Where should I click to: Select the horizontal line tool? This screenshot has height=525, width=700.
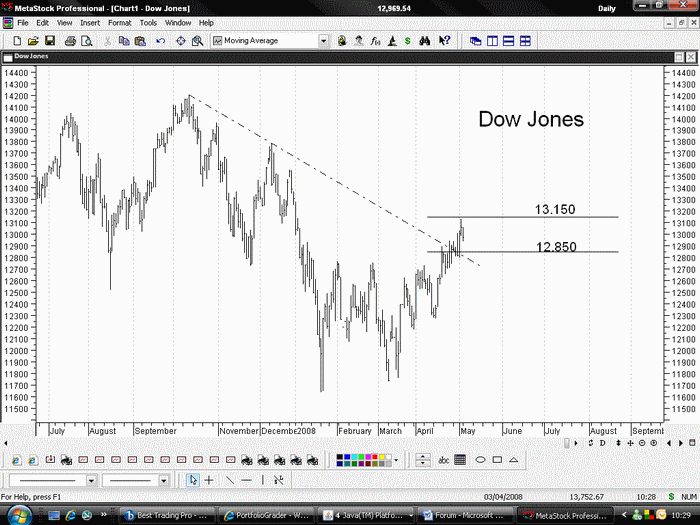coord(246,480)
